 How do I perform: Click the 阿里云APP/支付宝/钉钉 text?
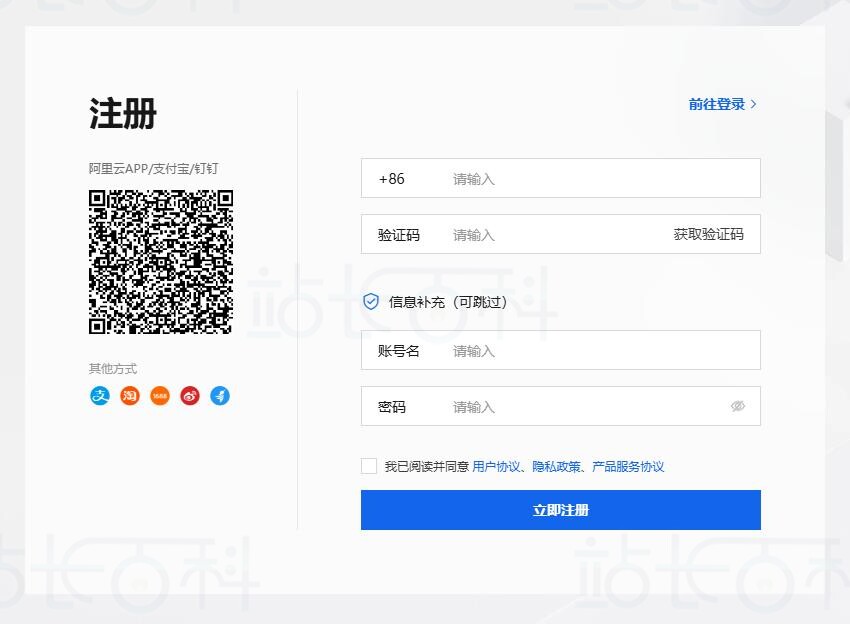(x=153, y=169)
